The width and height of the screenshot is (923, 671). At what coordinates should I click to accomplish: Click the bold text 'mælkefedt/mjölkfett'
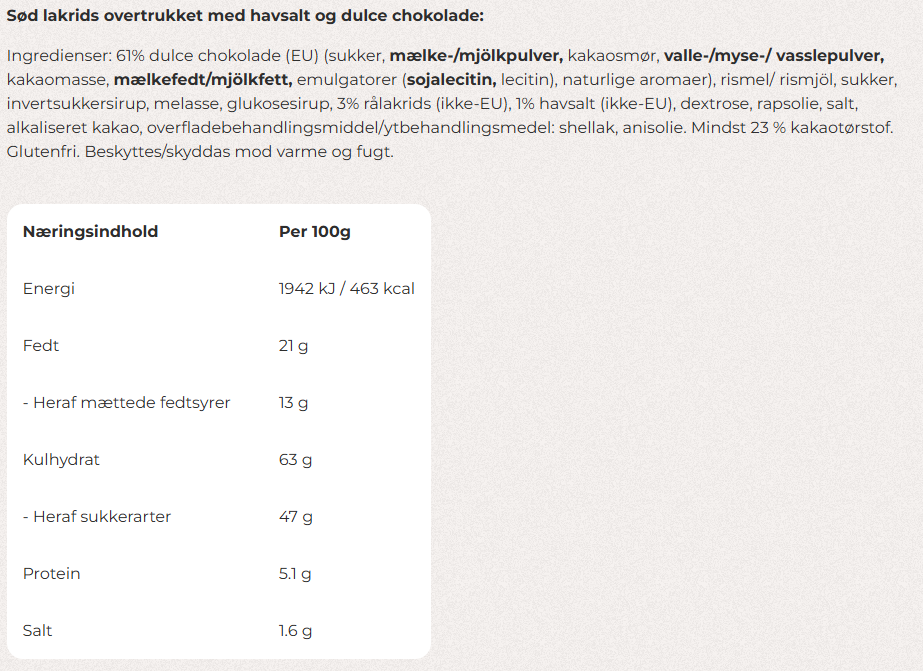coord(203,79)
